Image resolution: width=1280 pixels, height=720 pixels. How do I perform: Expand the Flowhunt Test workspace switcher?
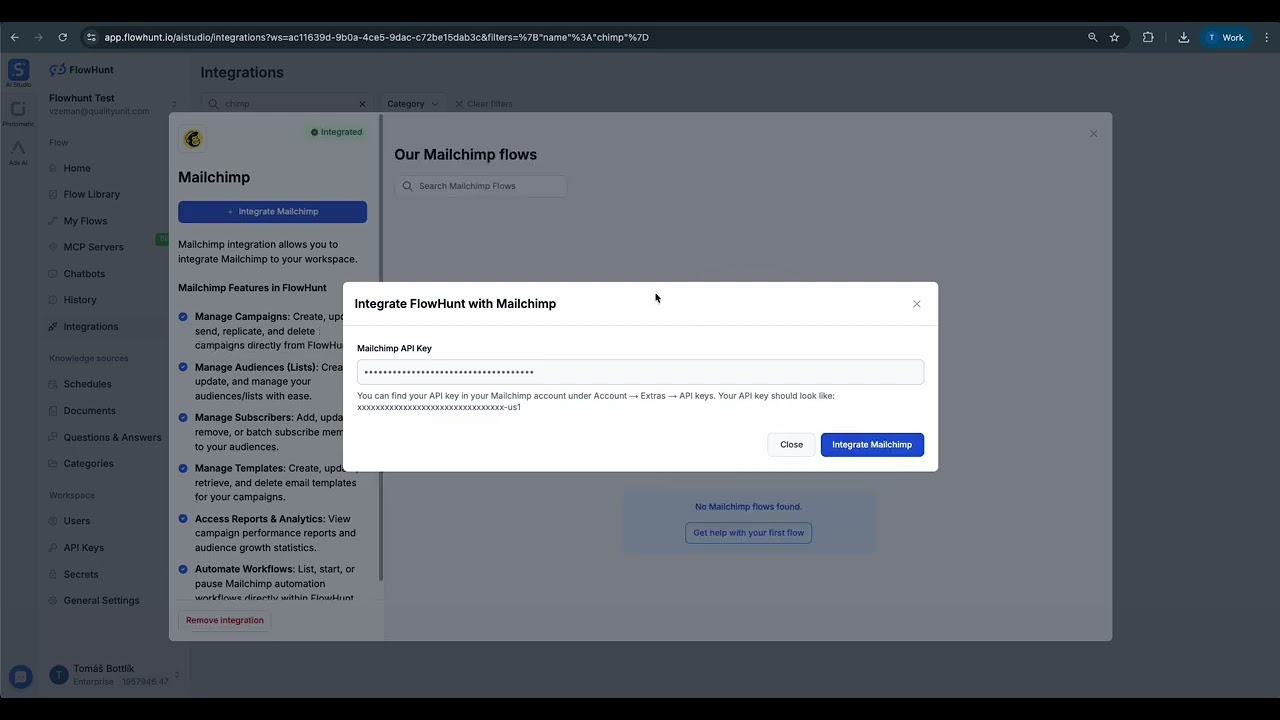click(113, 104)
